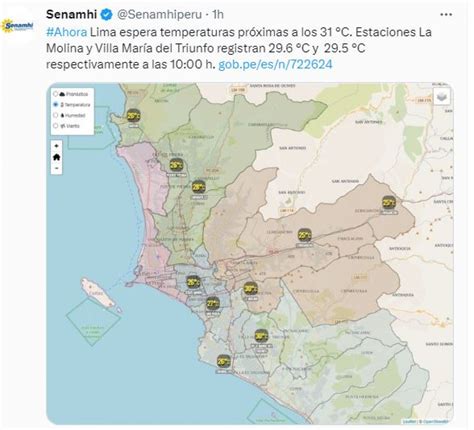This screenshot has height=430, width=474.
Task: Select the easternmost temperature station marker
Action: point(389,203)
